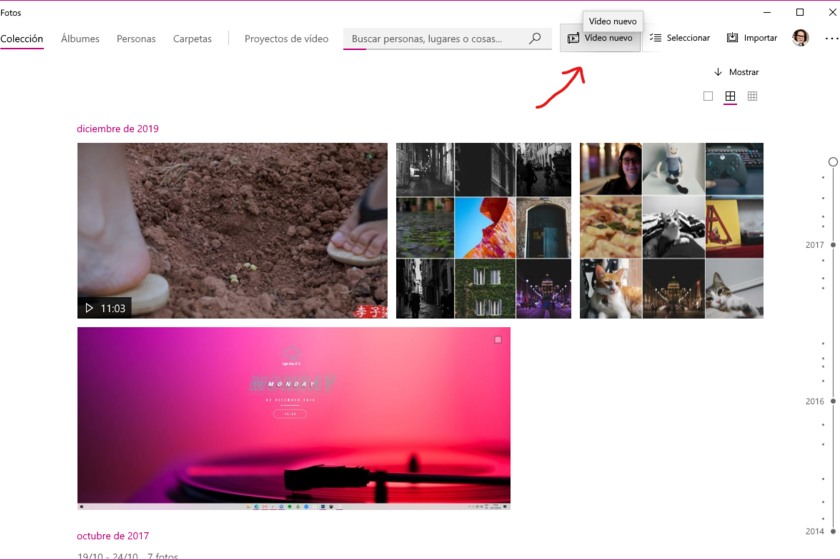
Task: Switch to medium grid view
Action: coord(730,96)
